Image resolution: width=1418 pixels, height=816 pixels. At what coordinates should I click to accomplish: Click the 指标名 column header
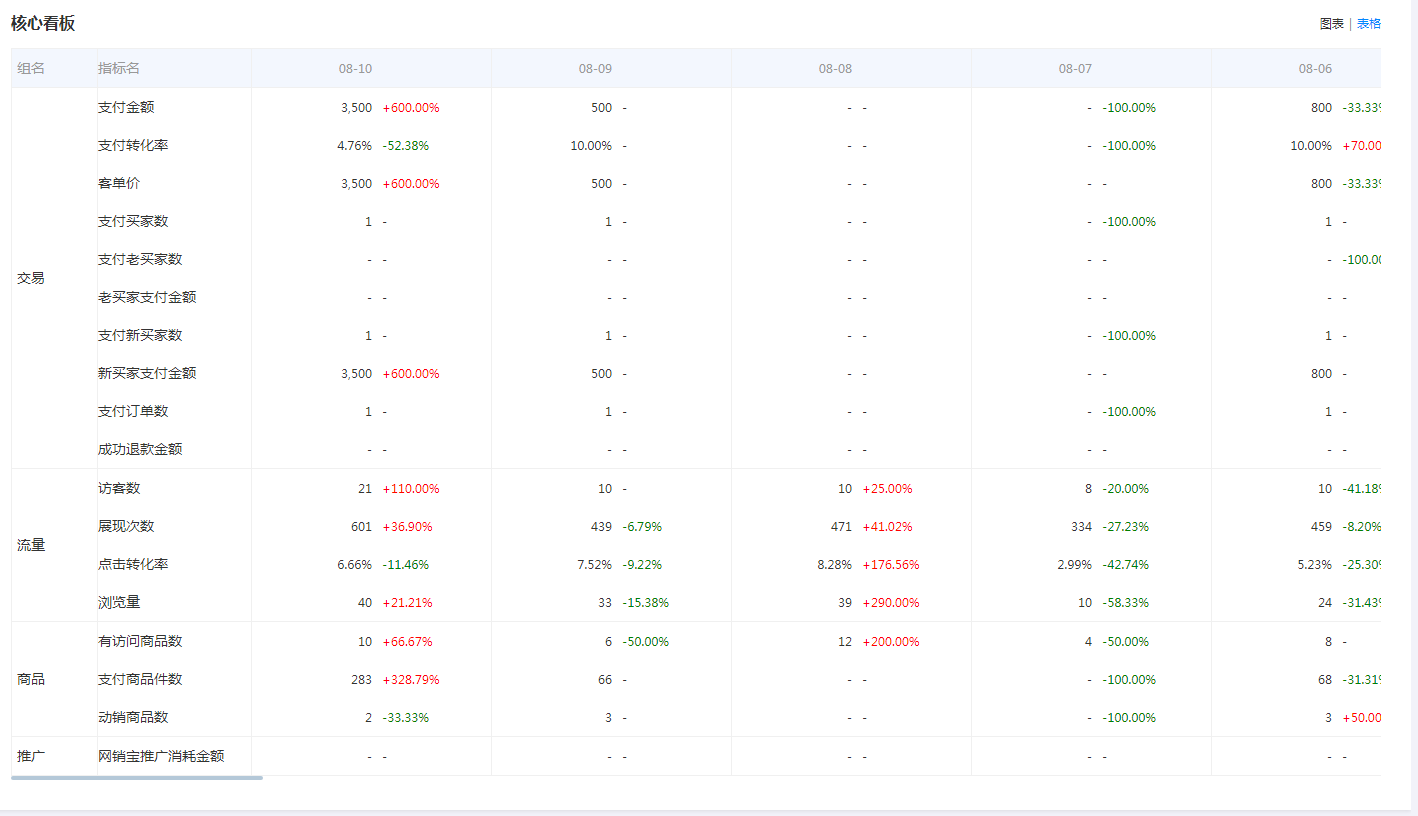click(119, 69)
